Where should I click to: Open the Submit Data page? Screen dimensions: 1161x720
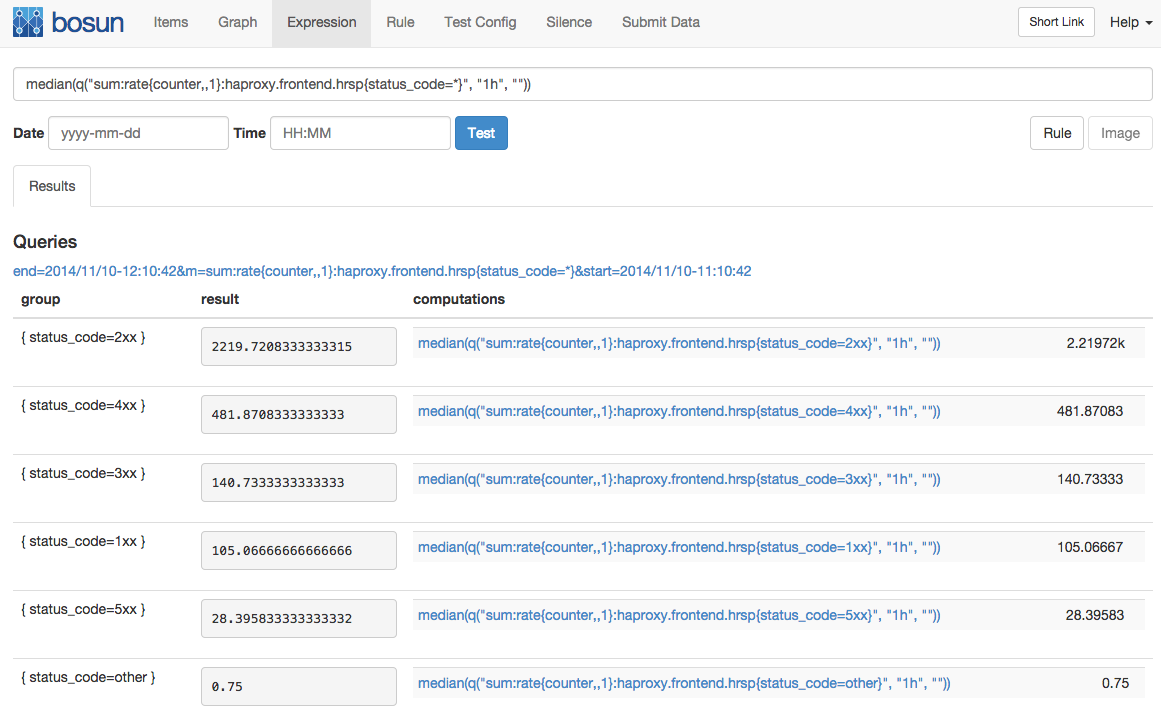pos(660,22)
